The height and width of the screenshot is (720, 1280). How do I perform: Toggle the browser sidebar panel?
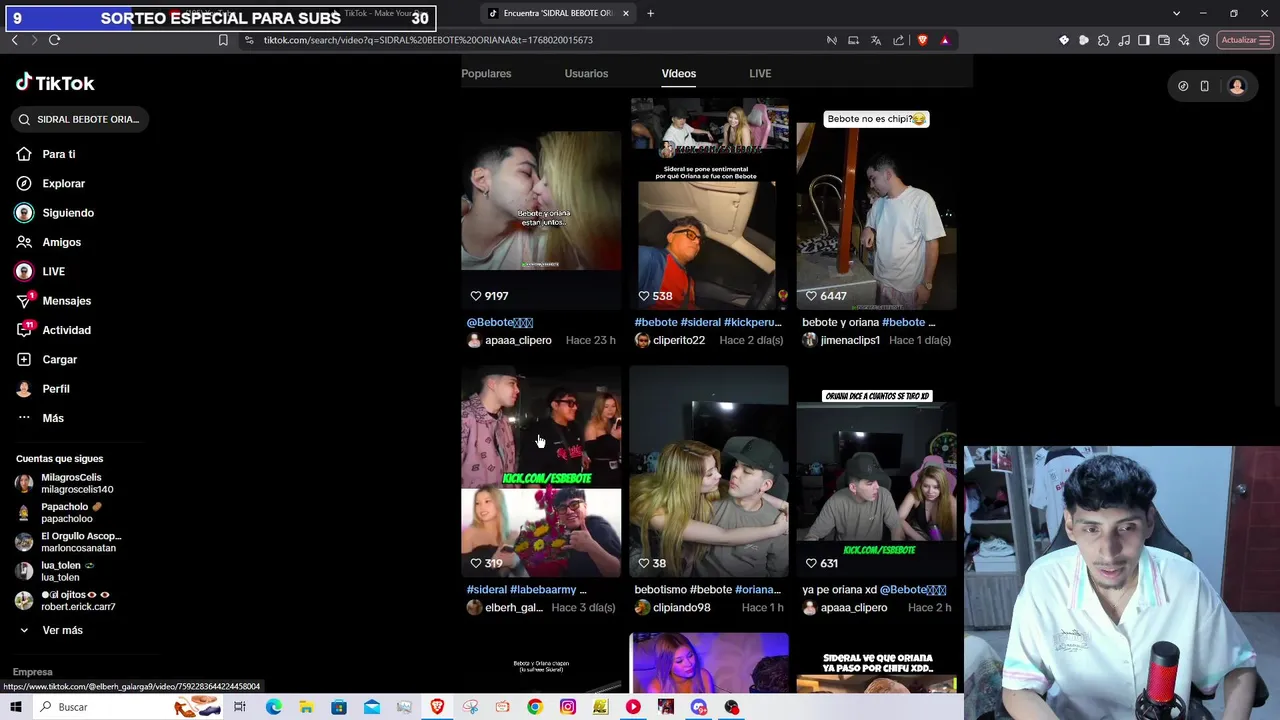point(1144,40)
